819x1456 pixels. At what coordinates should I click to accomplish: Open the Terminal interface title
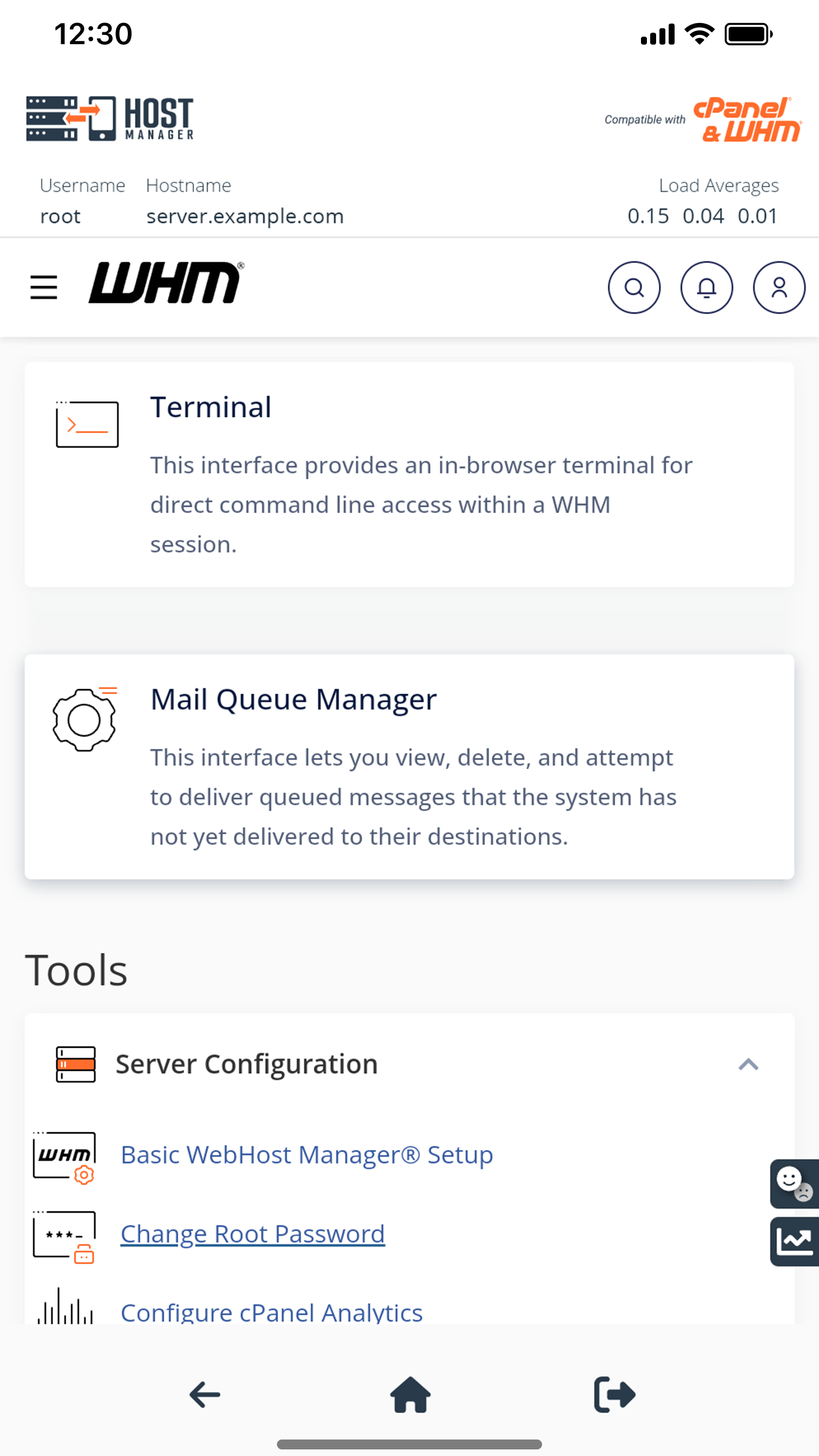[210, 407]
